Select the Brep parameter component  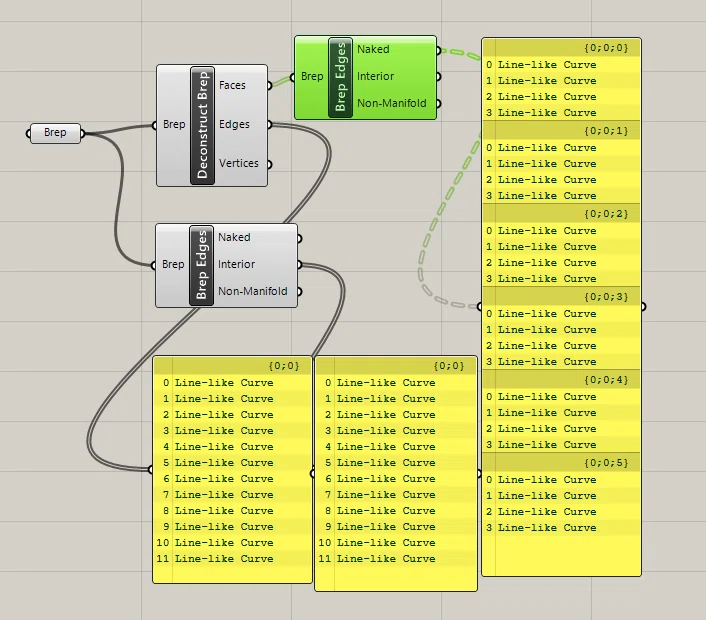(x=55, y=133)
